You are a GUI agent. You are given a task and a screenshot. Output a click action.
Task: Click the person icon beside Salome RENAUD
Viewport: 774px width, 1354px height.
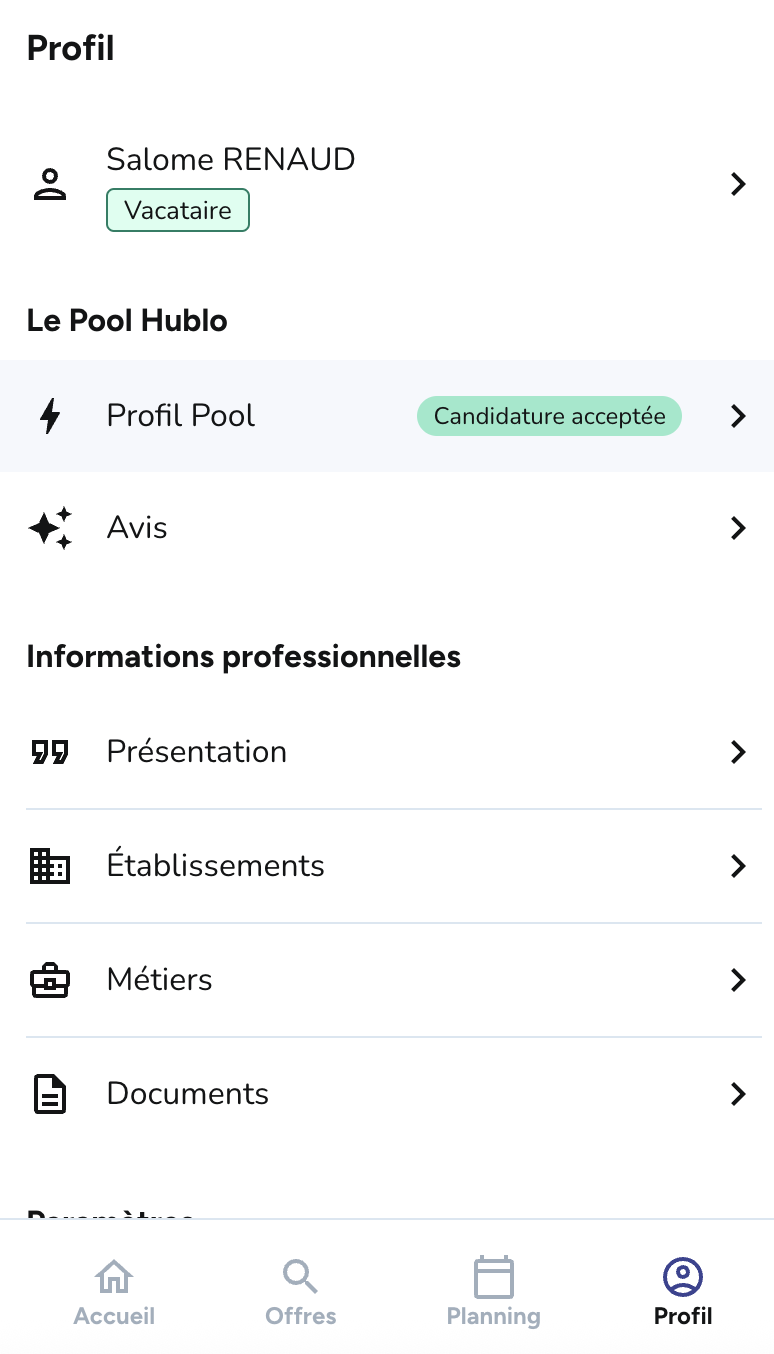pyautogui.click(x=49, y=185)
